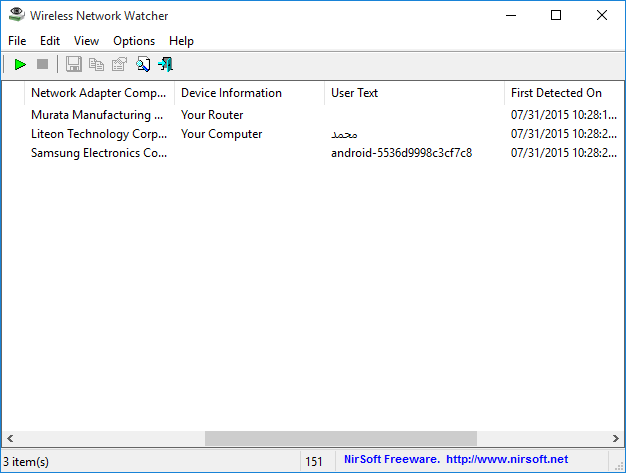
Task: Open the nirsoft.net link in status bar
Action: point(507,459)
